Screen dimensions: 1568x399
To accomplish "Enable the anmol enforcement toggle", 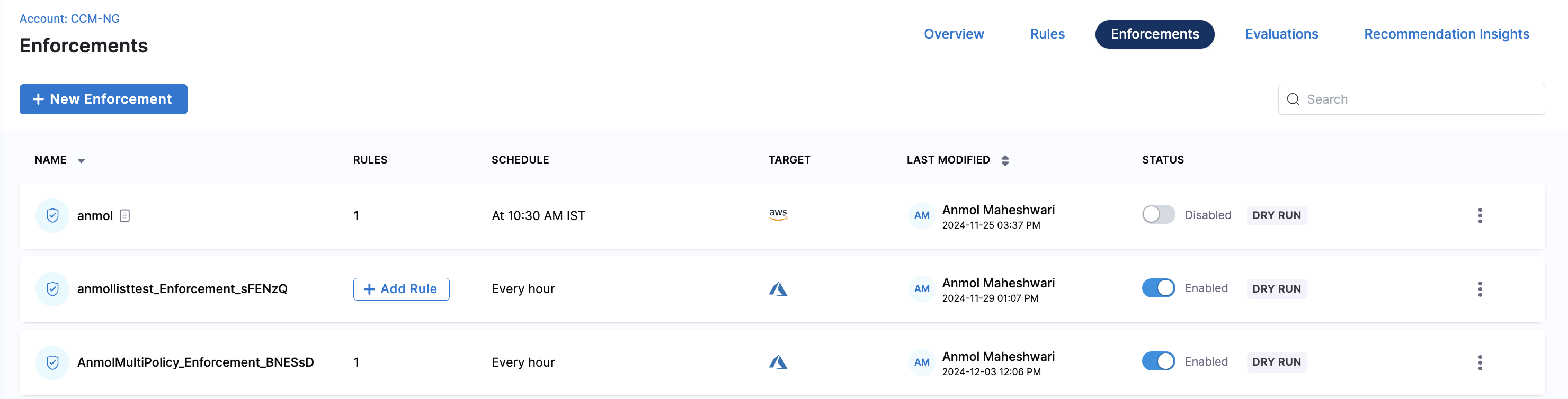I will (x=1158, y=215).
